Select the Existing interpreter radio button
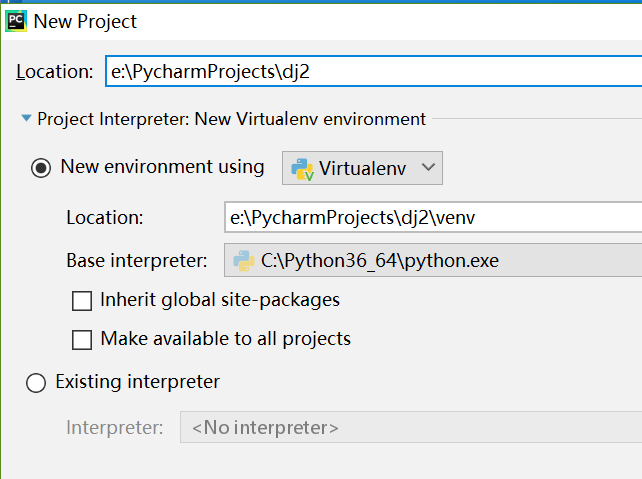Screen dimensions: 642x479 click(36, 383)
